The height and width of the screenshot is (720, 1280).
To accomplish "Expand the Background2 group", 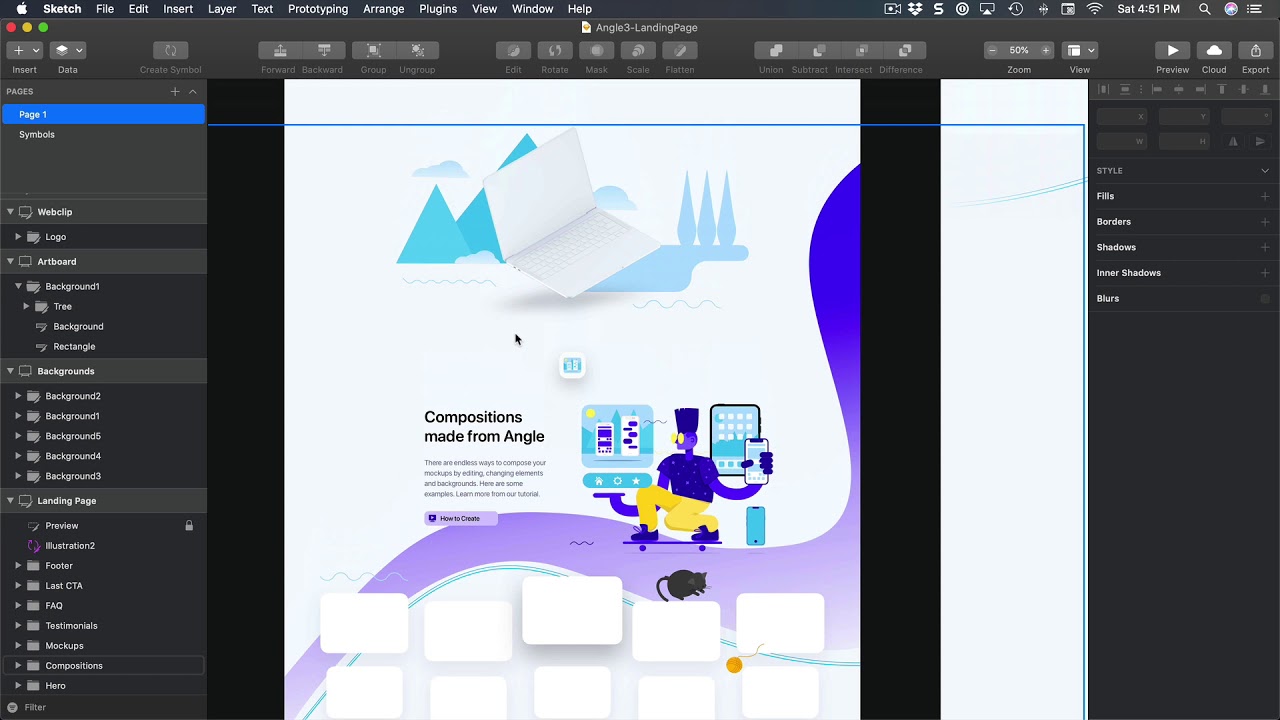I will (18, 396).
